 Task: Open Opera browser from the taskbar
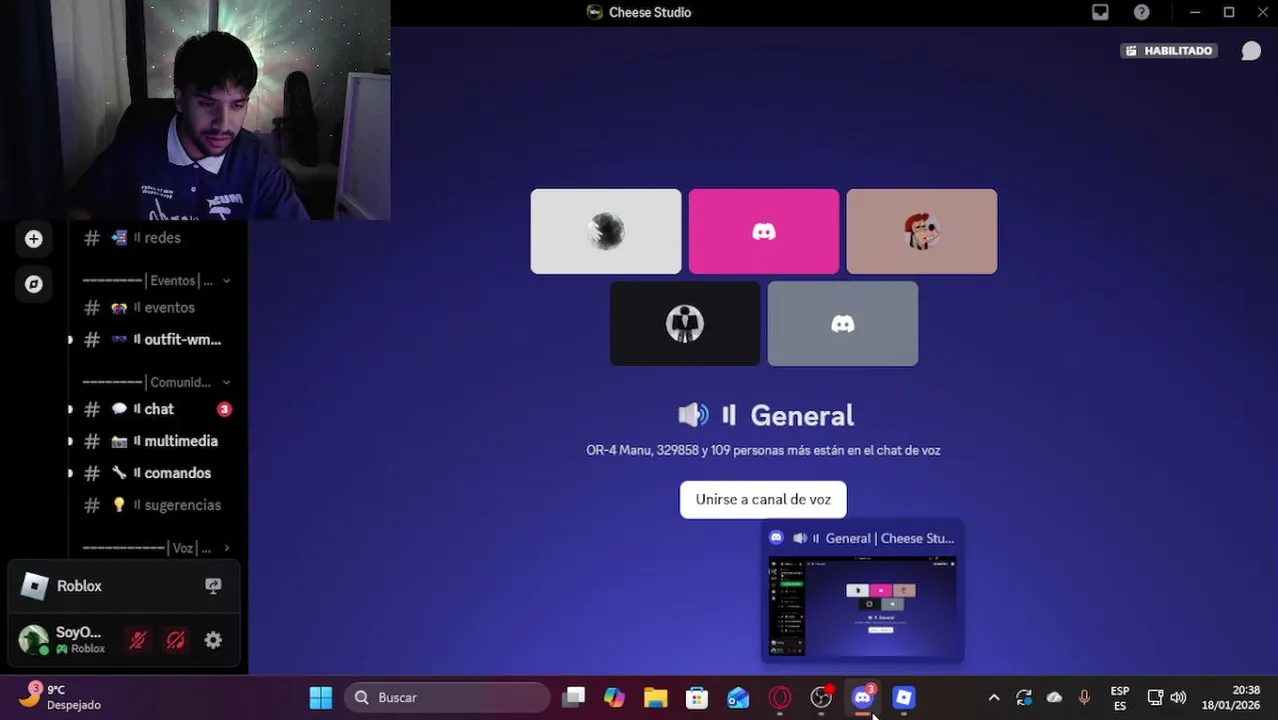click(780, 698)
